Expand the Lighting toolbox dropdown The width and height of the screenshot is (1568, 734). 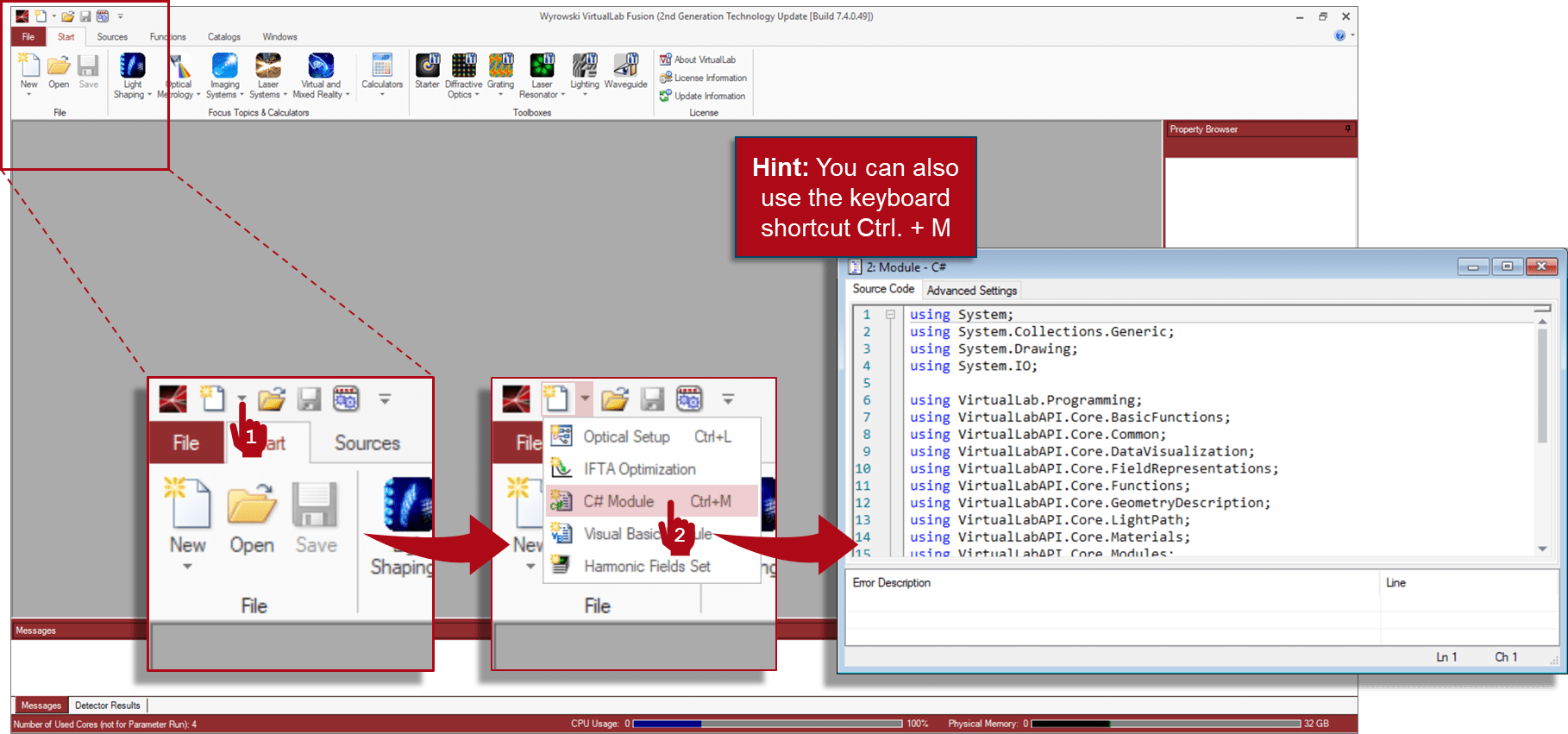[x=585, y=93]
